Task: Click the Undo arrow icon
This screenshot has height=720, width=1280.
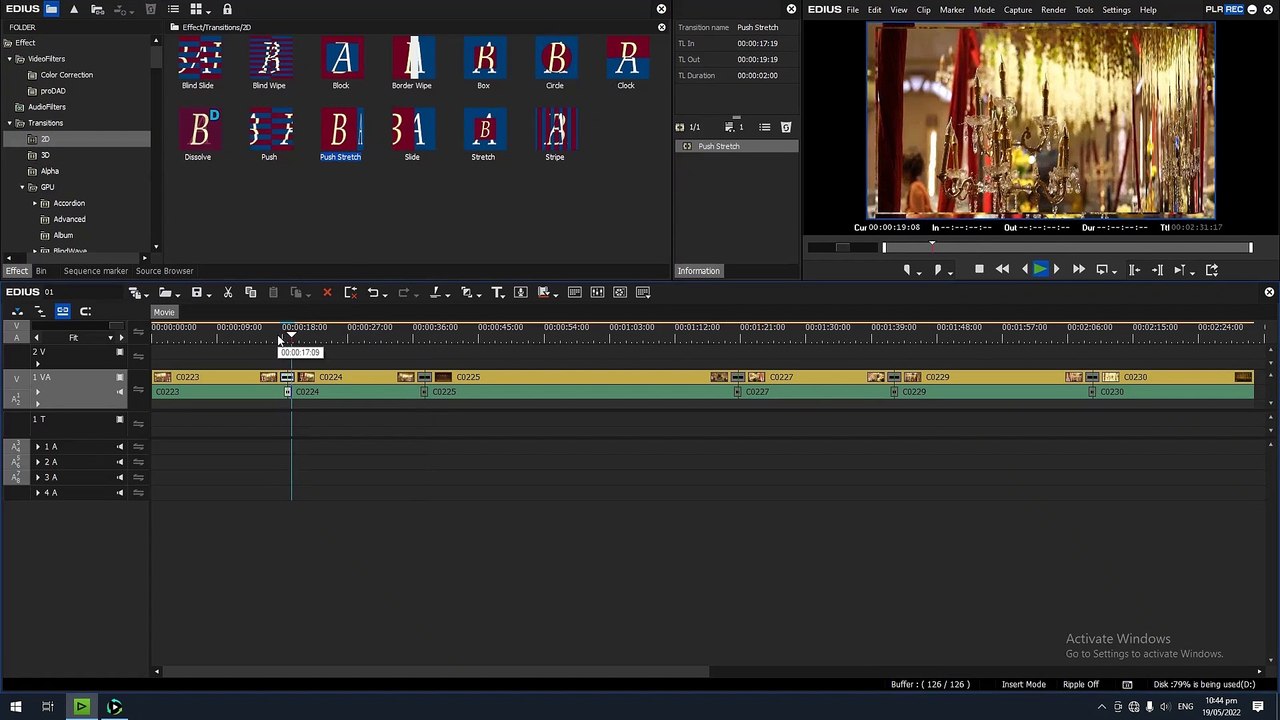Action: click(373, 292)
